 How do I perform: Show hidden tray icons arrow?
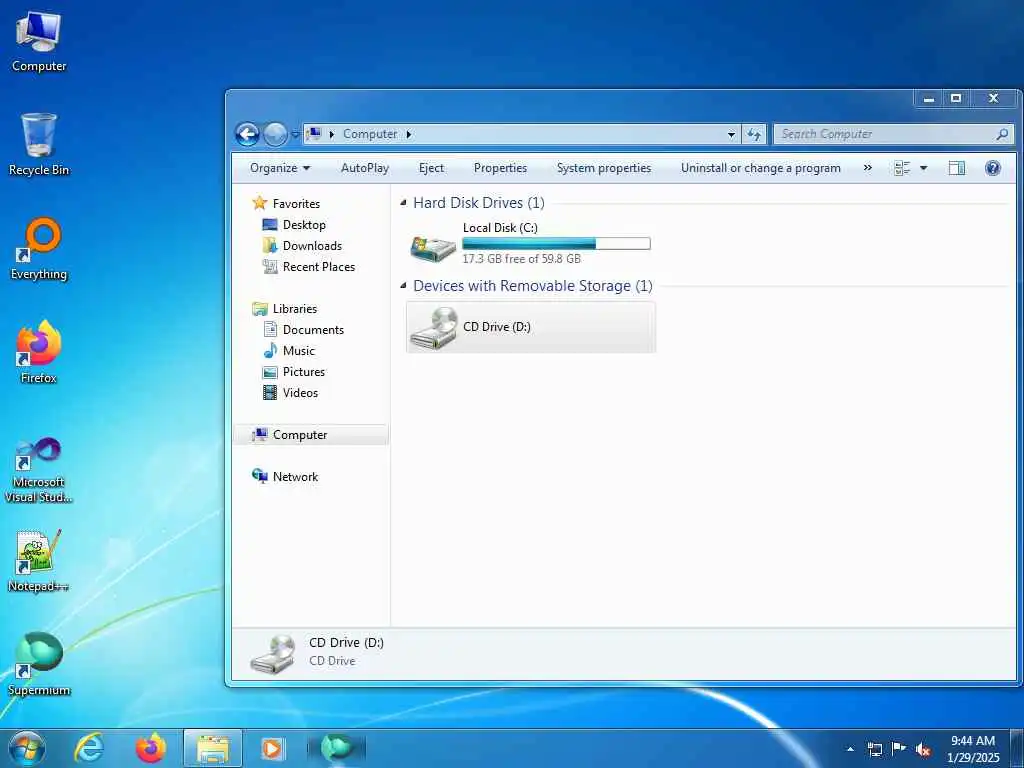click(x=850, y=749)
